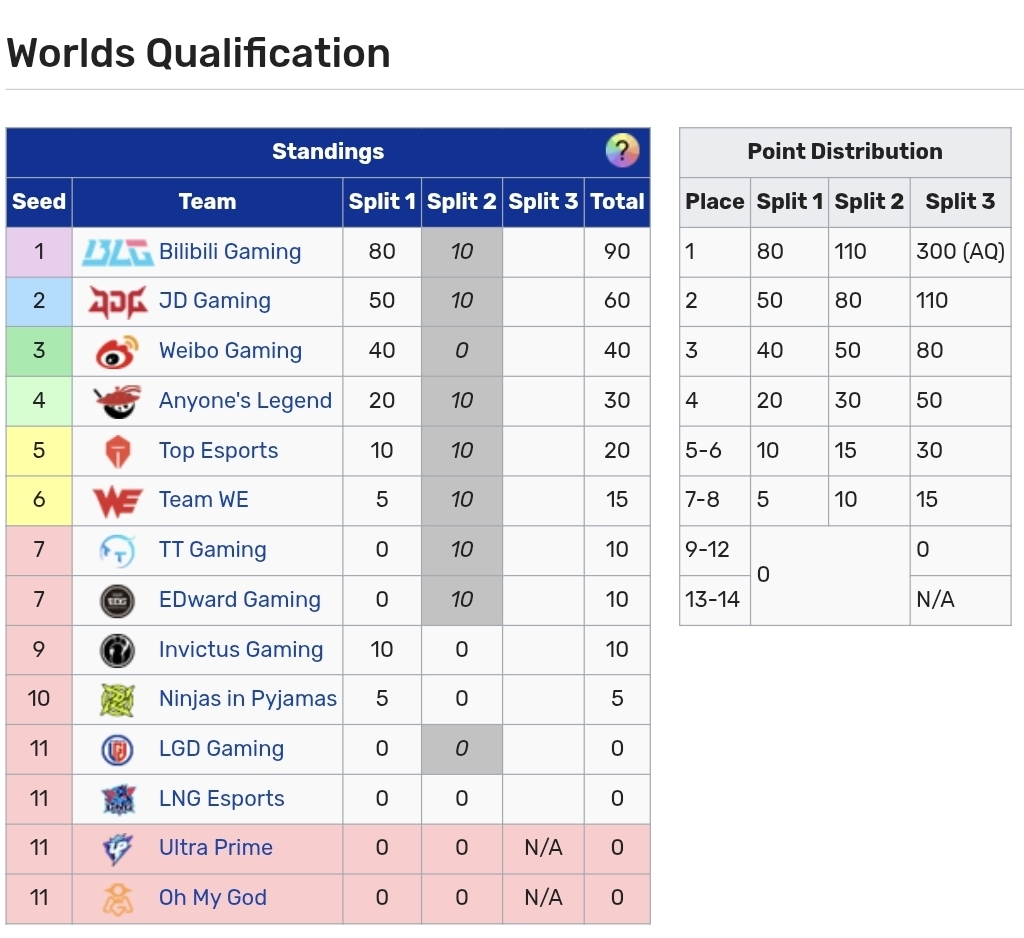Click N/A cell in Point Distribution table
The height and width of the screenshot is (938, 1024).
(960, 600)
